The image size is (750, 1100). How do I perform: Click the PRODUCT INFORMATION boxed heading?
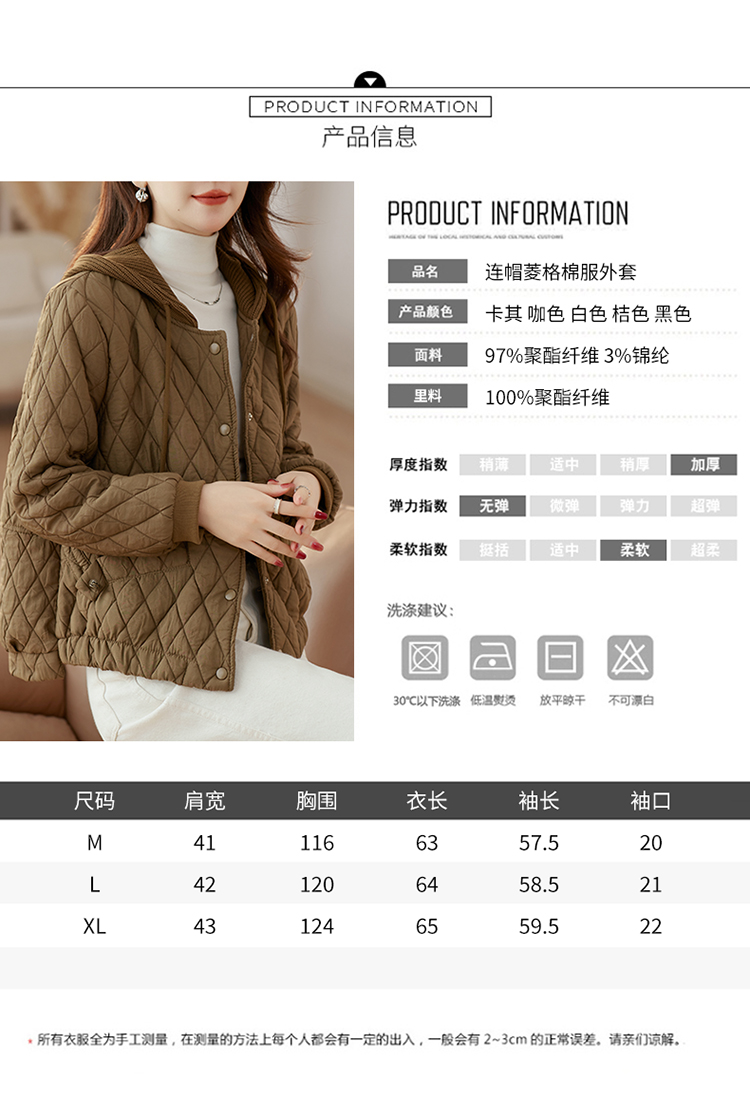370,107
